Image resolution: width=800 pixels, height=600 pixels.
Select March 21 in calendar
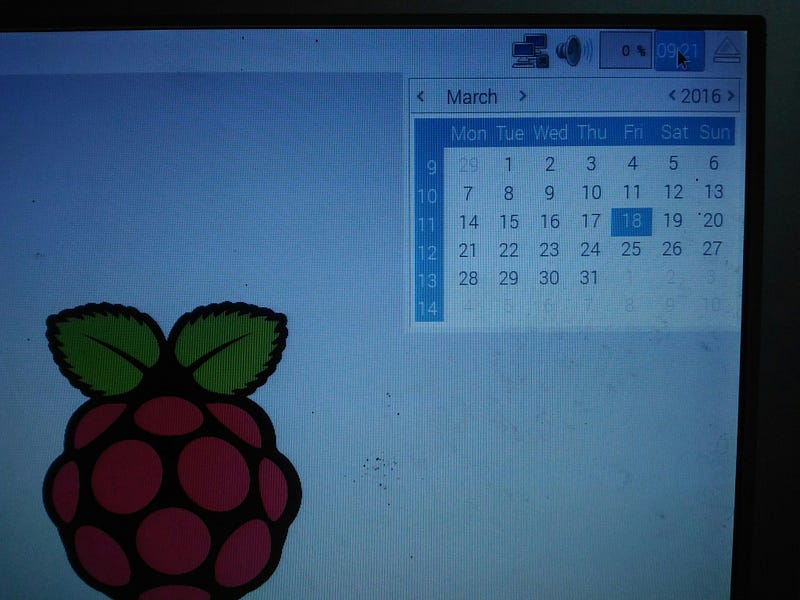[467, 250]
